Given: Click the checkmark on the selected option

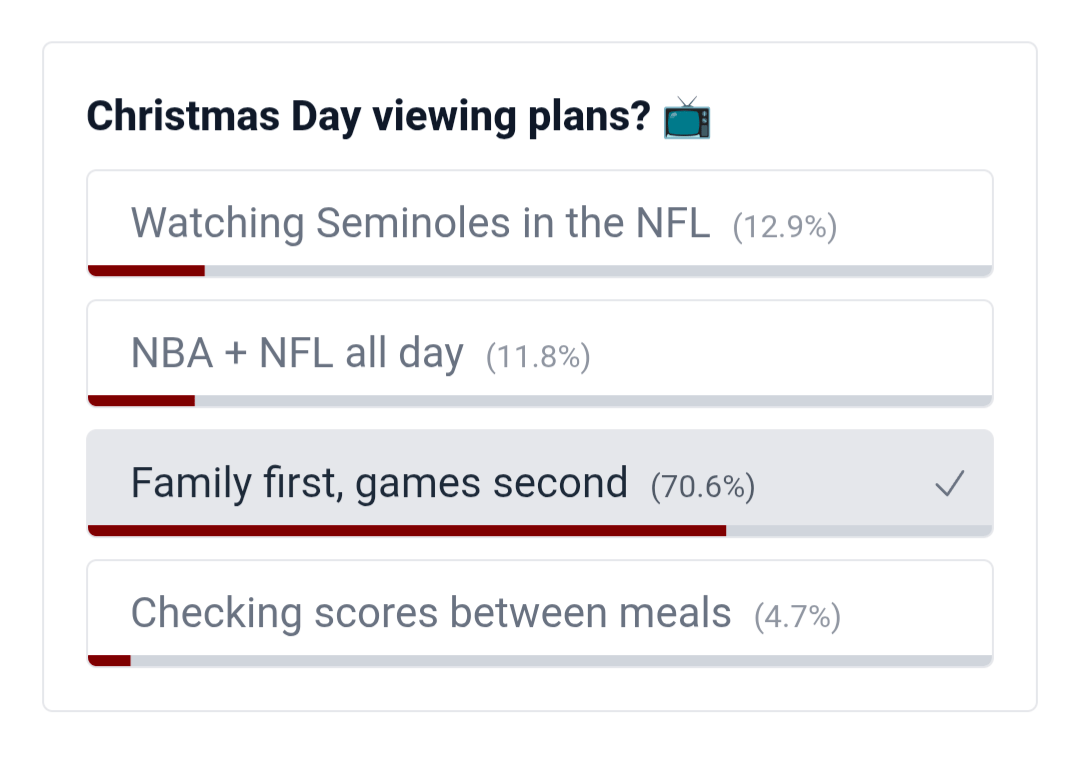Looking at the screenshot, I should click(949, 485).
